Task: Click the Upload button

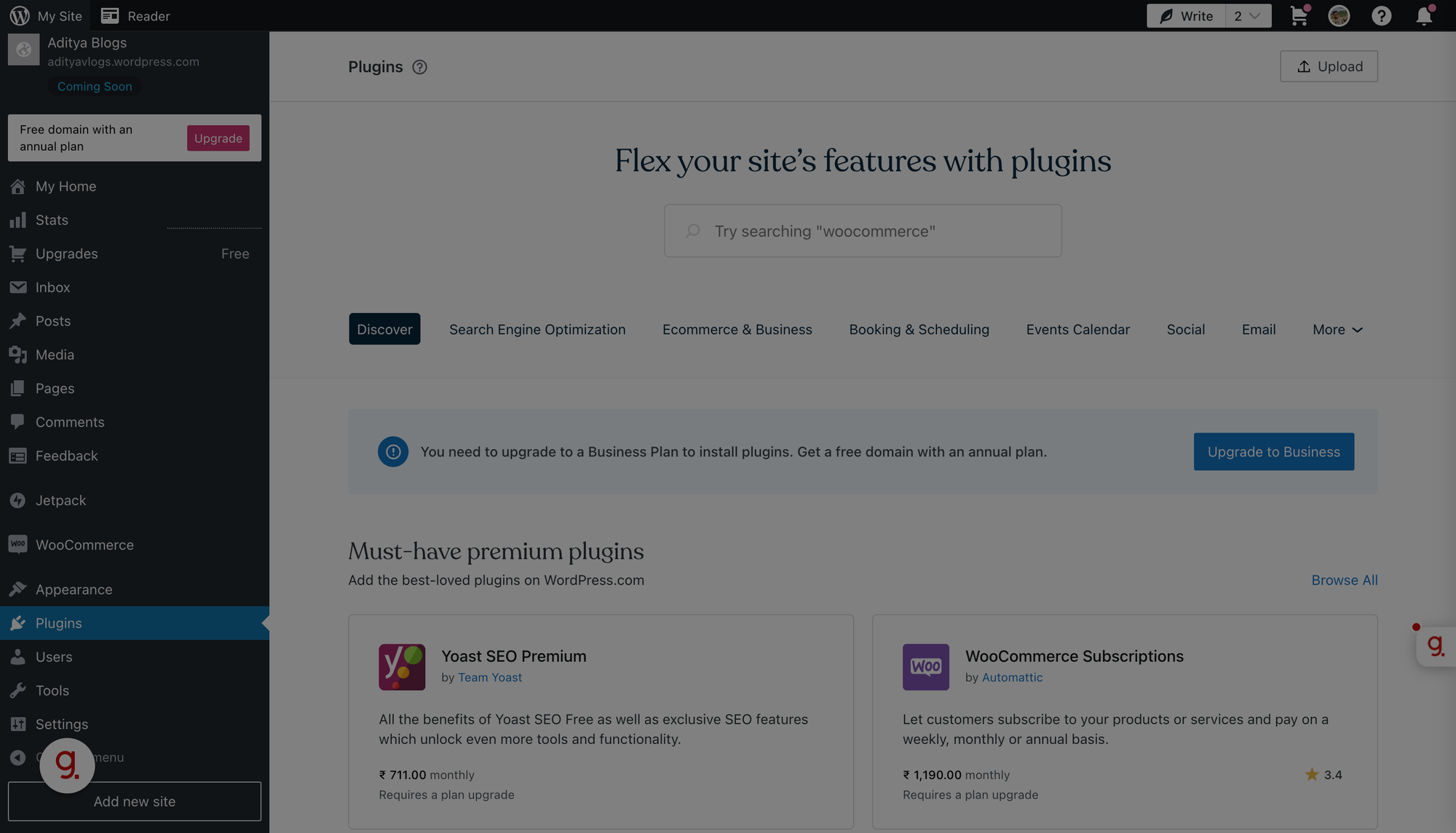Action: [1329, 66]
